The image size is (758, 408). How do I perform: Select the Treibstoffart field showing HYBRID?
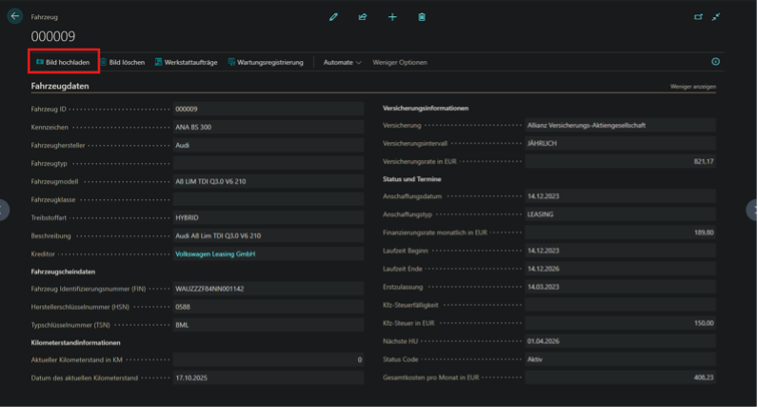(267, 216)
